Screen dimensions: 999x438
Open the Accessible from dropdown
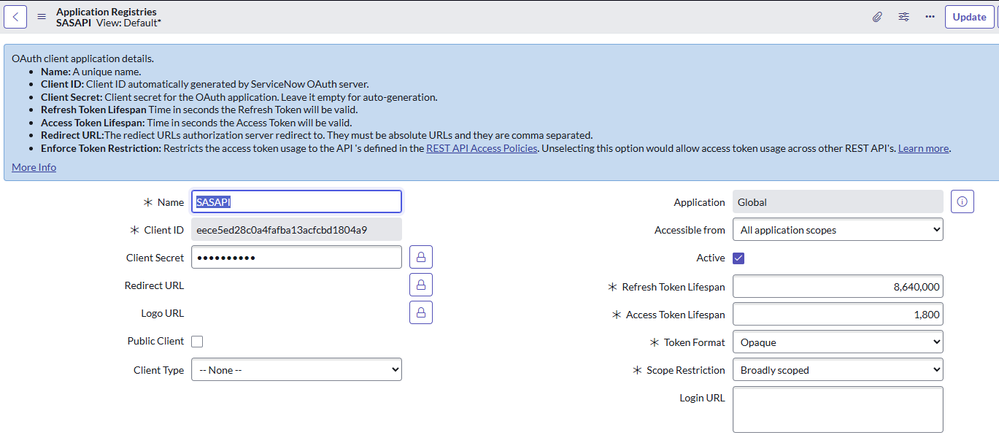click(838, 230)
